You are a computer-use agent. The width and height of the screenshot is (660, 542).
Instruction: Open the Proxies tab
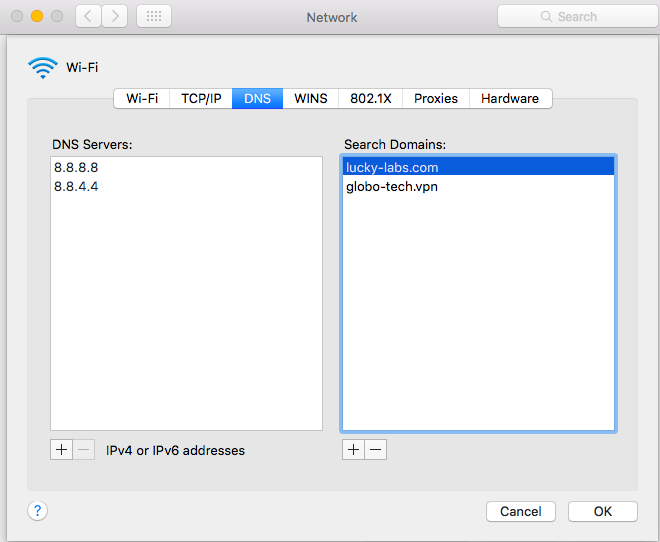click(x=436, y=99)
